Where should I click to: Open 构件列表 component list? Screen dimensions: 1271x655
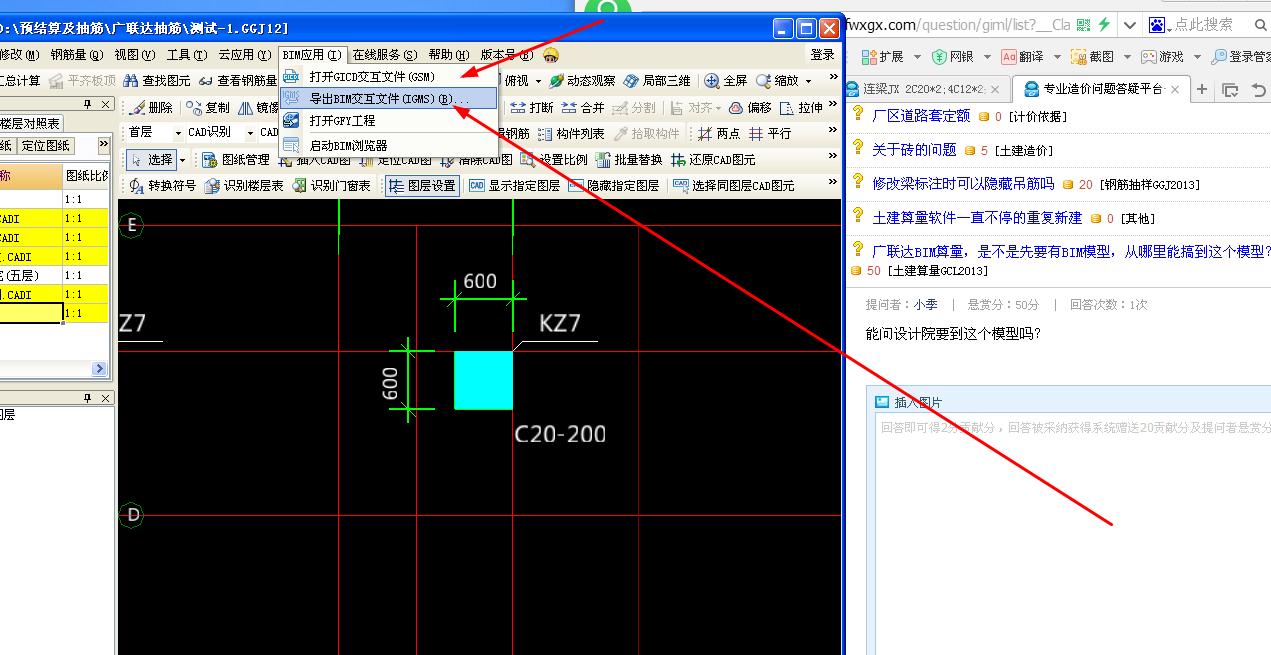[x=571, y=133]
